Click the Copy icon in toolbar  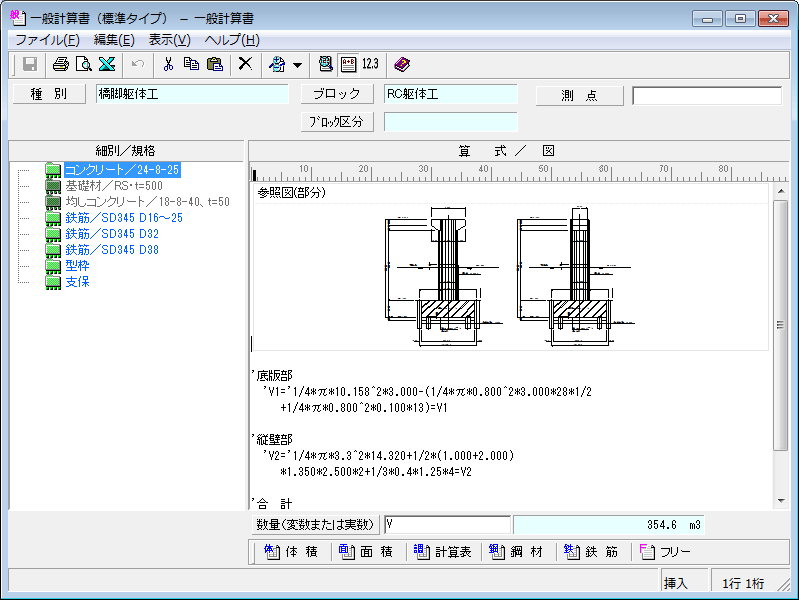191,64
